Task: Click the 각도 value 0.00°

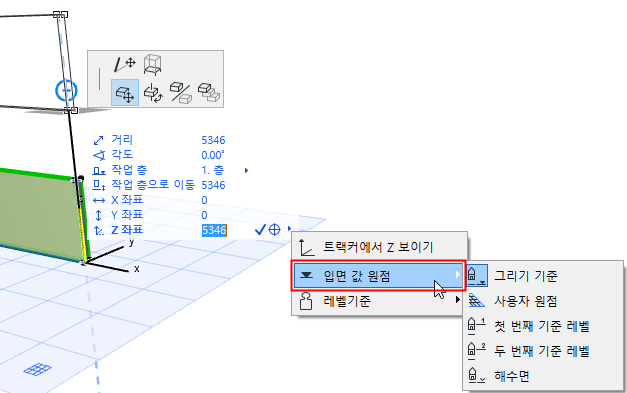Action: [x=213, y=155]
